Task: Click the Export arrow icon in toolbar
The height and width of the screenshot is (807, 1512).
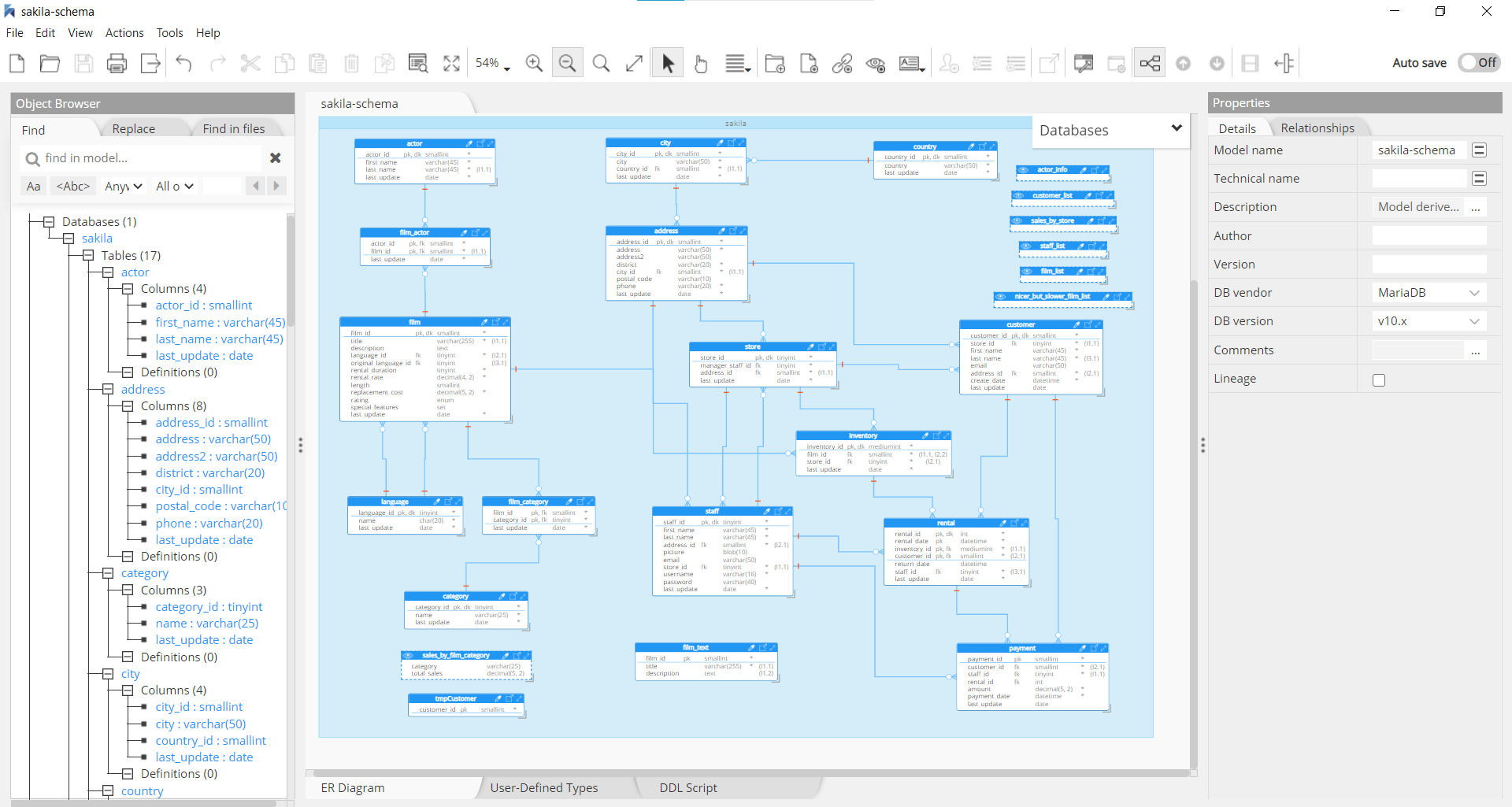Action: (x=150, y=63)
